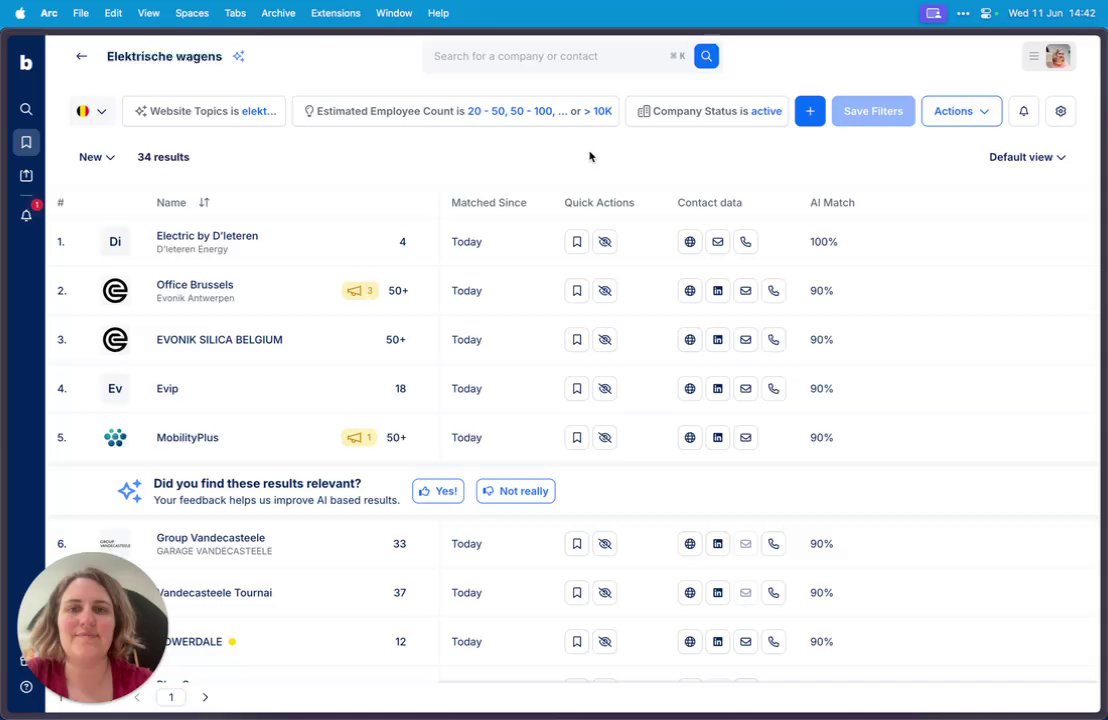
Task: Open website of Vandecasteele Tournai
Action: pos(690,593)
